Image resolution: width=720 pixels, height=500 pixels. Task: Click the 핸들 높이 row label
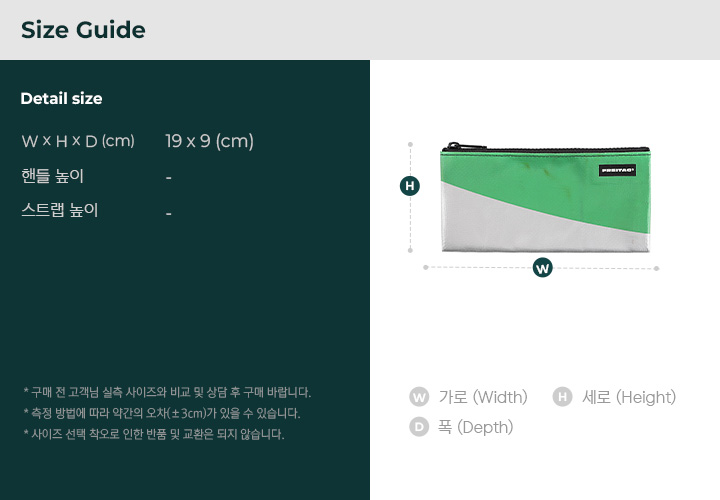[52, 176]
